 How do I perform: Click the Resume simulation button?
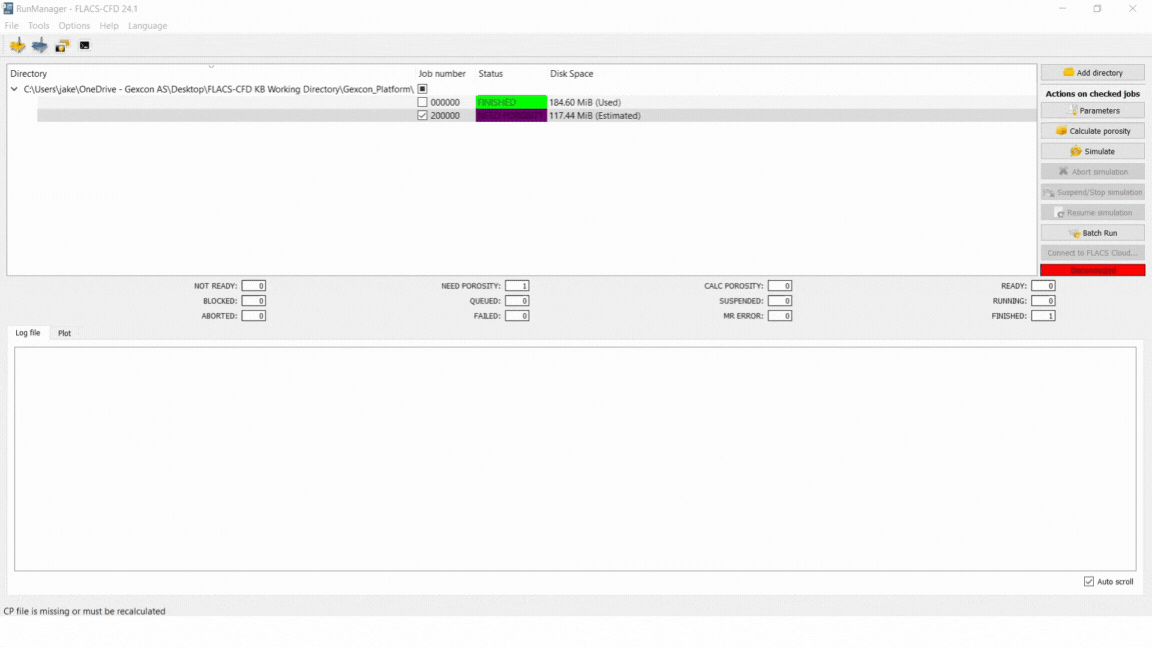click(x=1092, y=212)
